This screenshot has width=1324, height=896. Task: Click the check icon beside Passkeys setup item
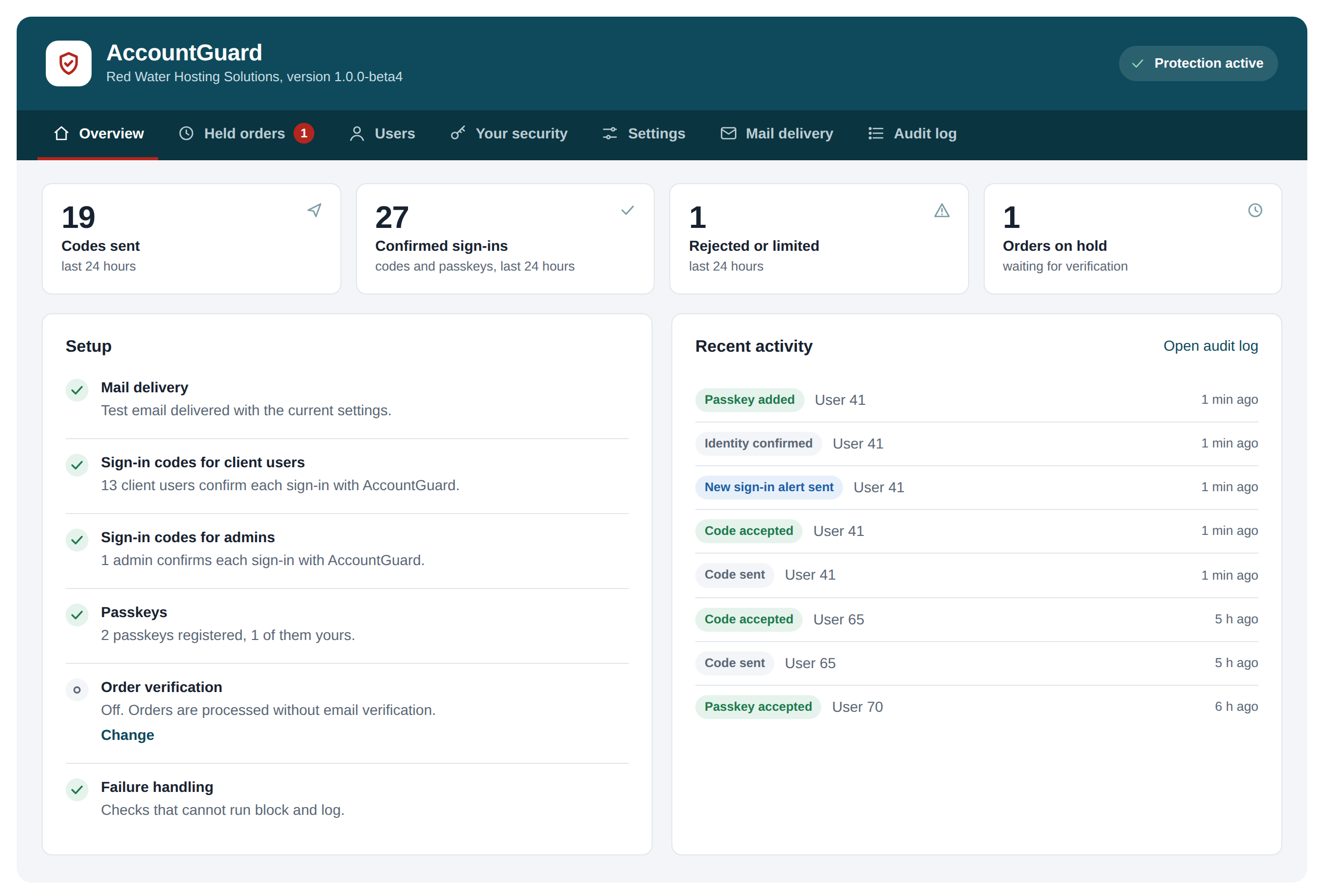pyautogui.click(x=77, y=615)
